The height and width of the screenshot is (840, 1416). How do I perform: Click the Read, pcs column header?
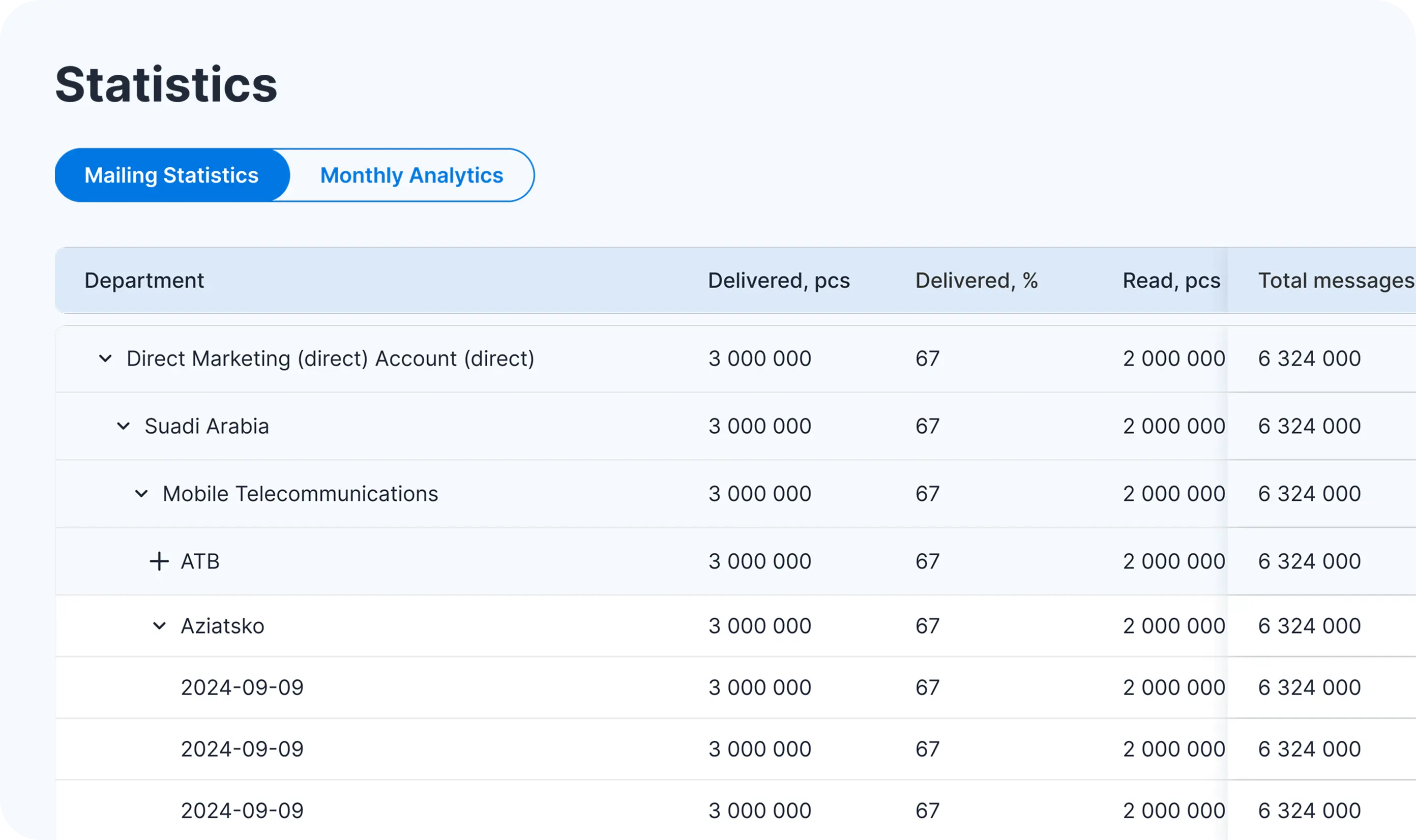pyautogui.click(x=1170, y=280)
